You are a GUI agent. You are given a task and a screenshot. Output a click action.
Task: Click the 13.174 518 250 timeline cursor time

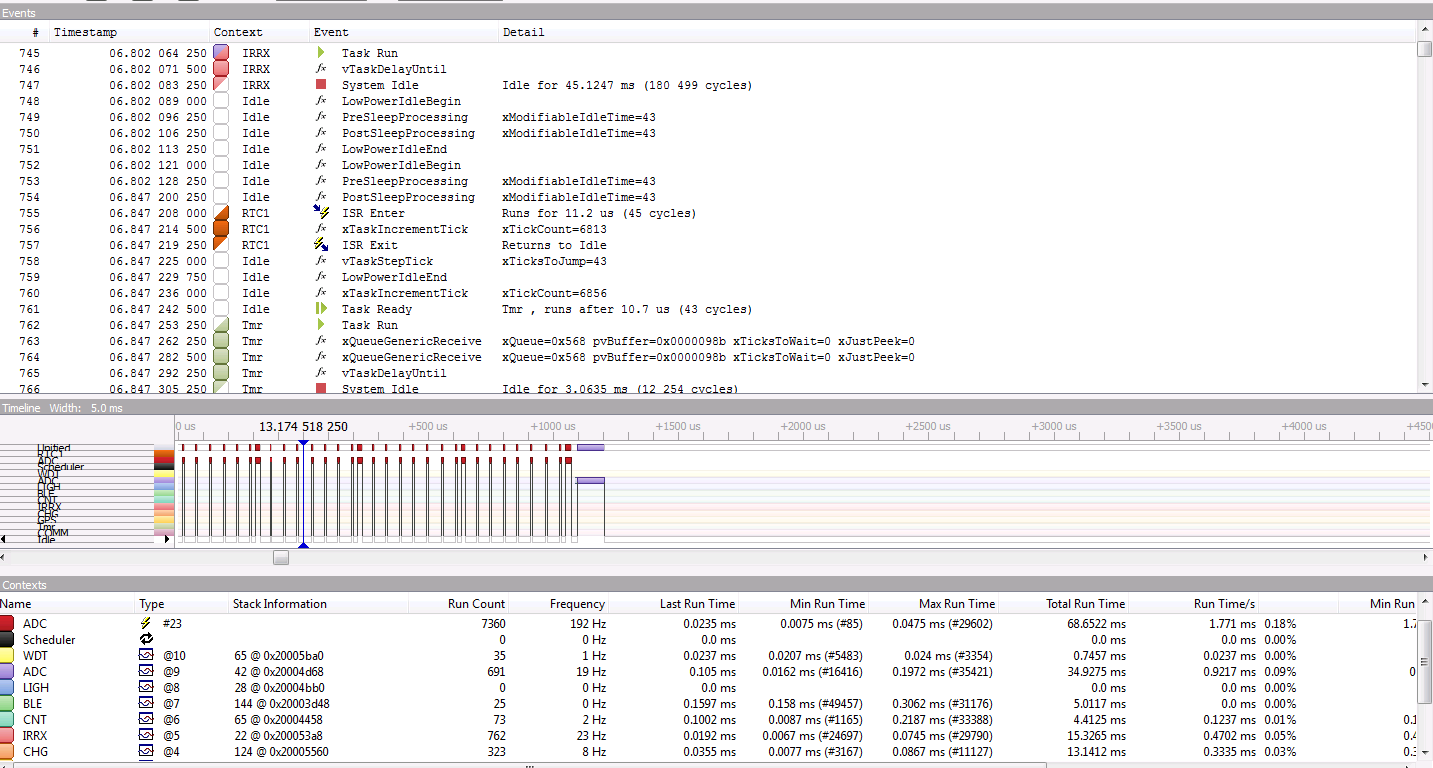[x=303, y=426]
